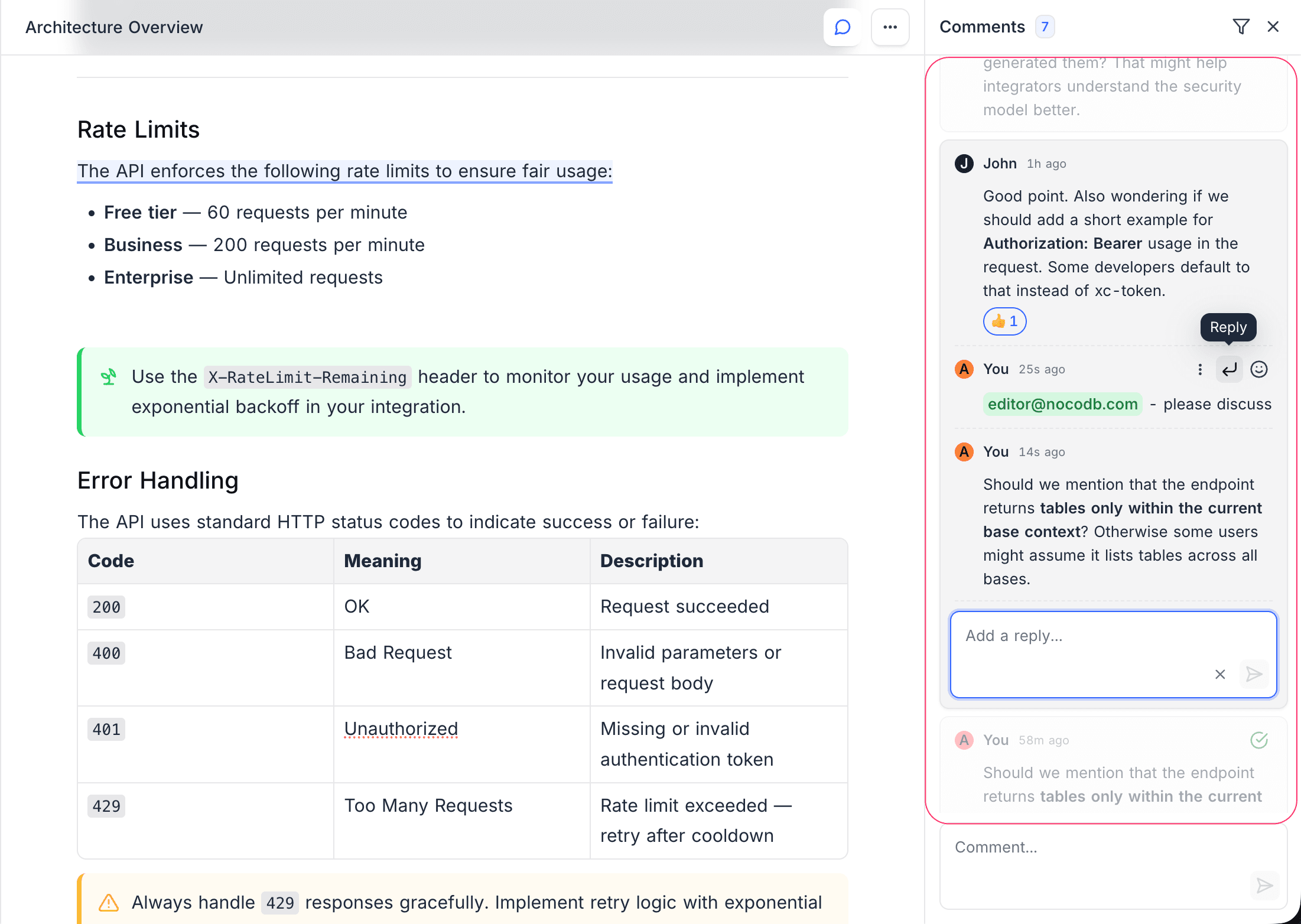This screenshot has height=924, width=1301.
Task: Close the Comments sidebar
Action: pos(1273,27)
